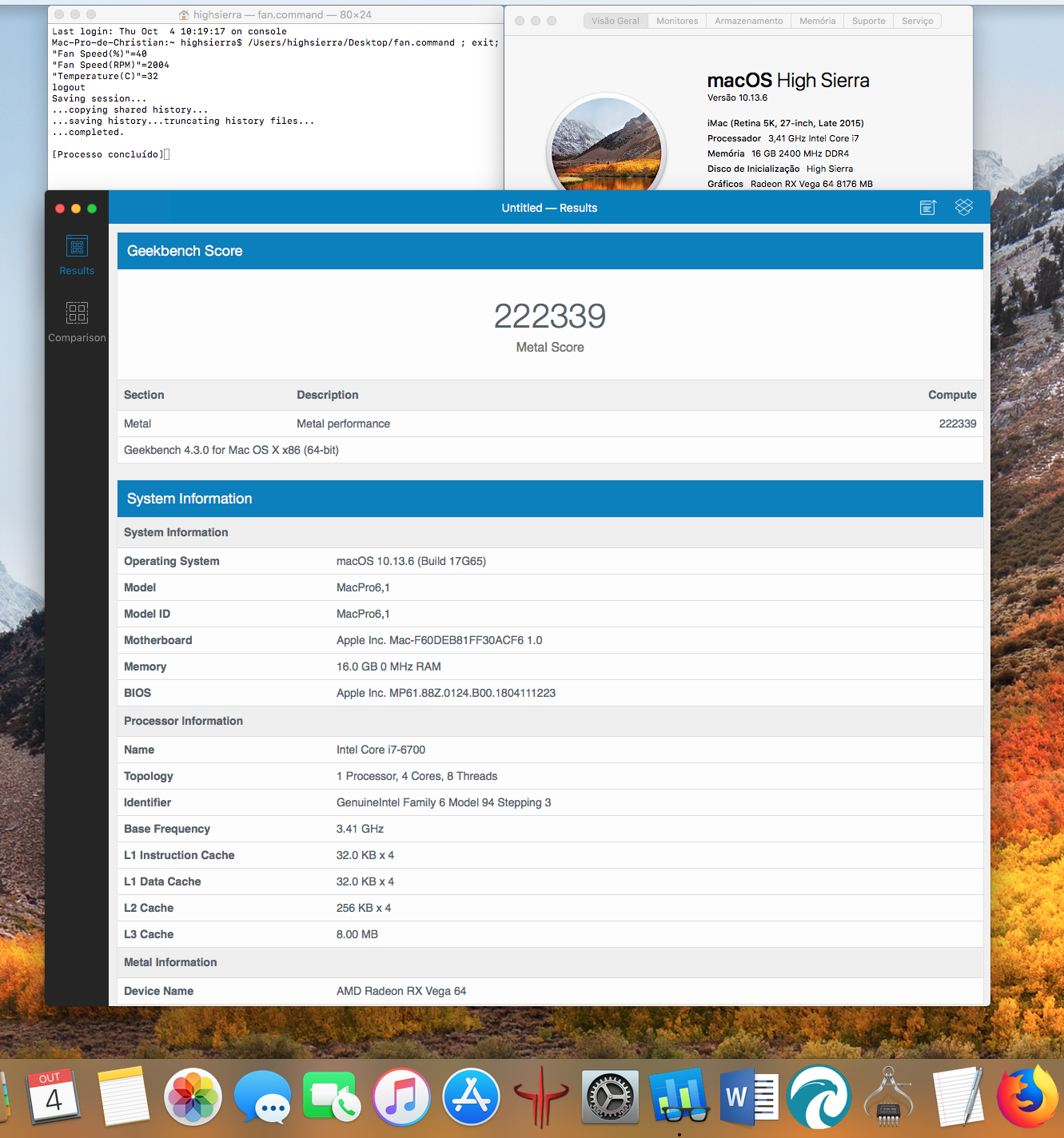
Task: Click the Temperature(C) line in Terminal
Action: (x=105, y=76)
